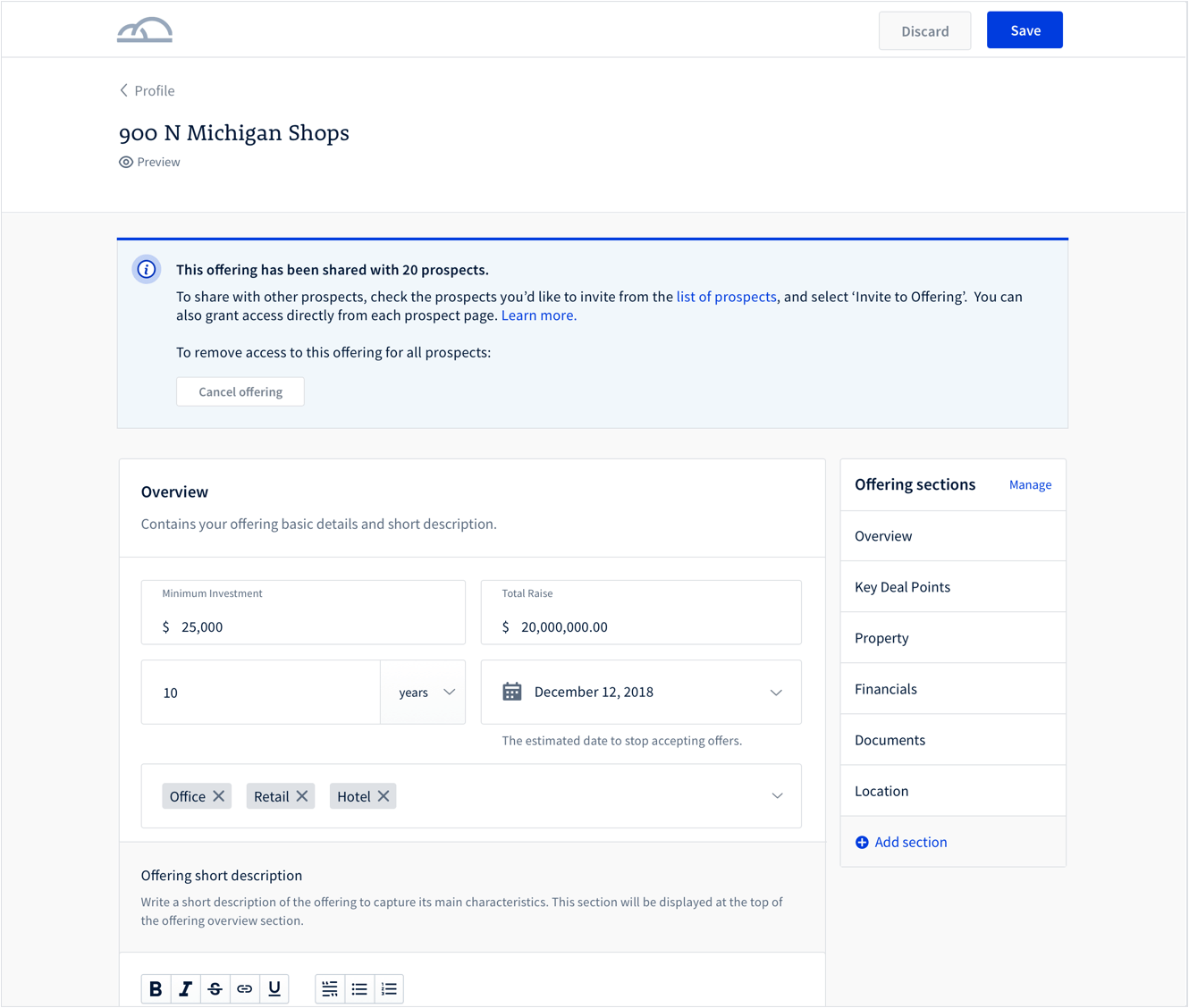Open the years unit dropdown
1189x1008 pixels.
tap(425, 693)
